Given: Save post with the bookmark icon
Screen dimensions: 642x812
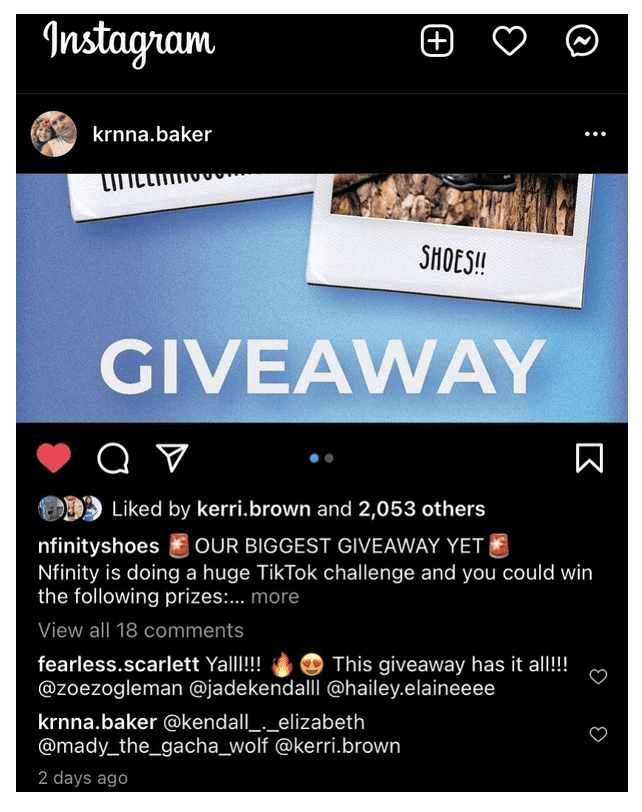Looking at the screenshot, I should pos(589,458).
